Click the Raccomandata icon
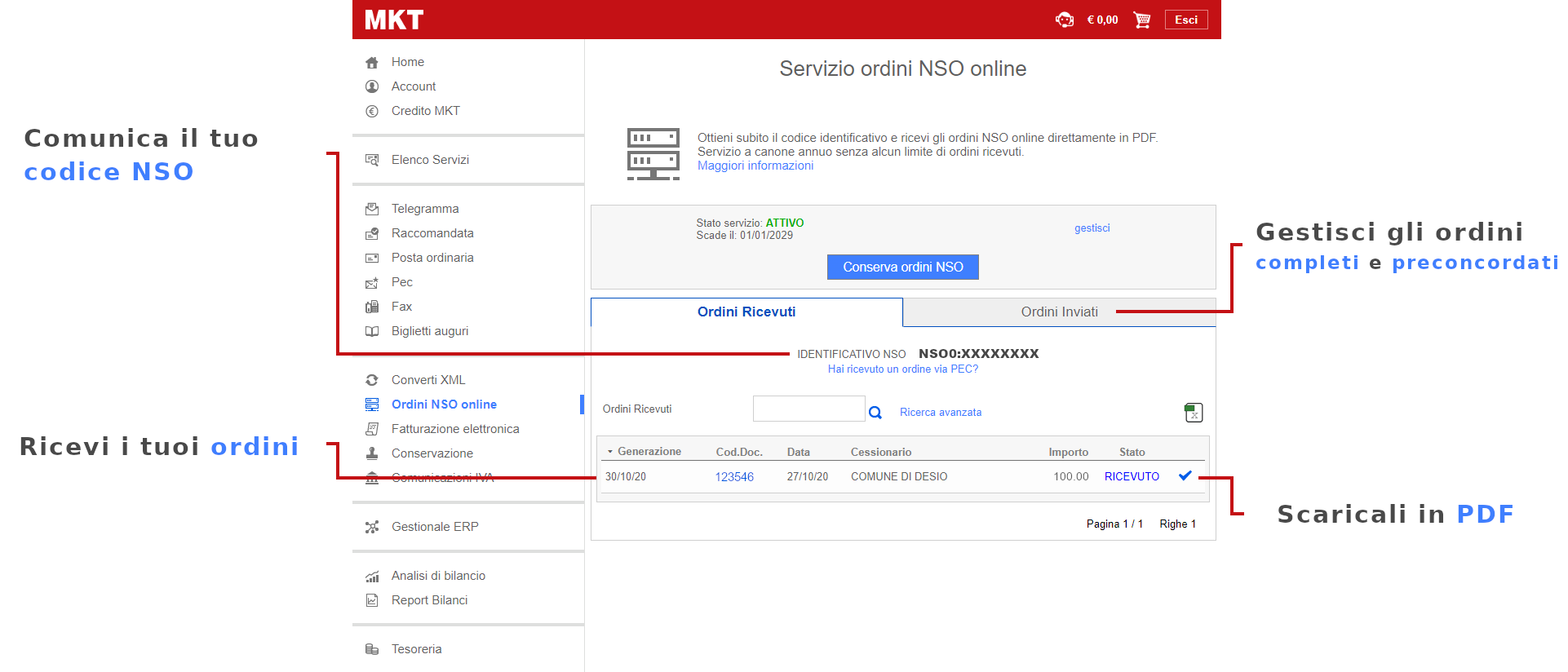 pos(372,233)
